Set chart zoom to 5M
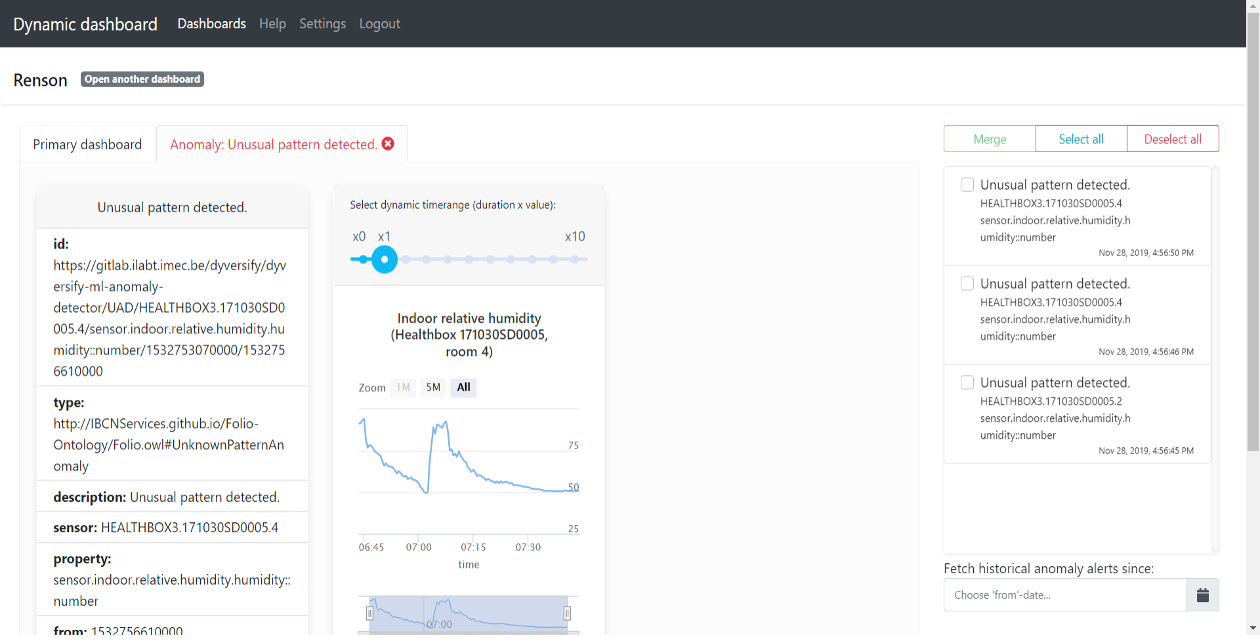This screenshot has width=1260, height=640. (433, 388)
